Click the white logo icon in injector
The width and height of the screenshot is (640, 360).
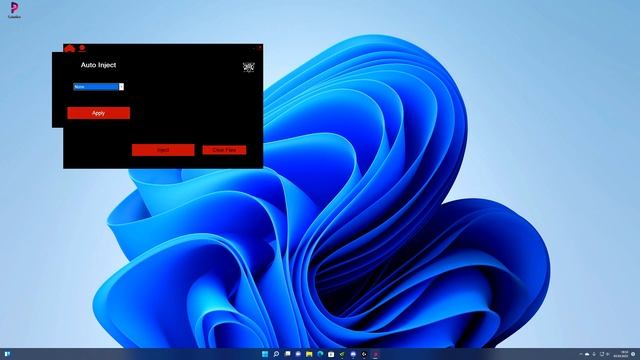click(249, 67)
